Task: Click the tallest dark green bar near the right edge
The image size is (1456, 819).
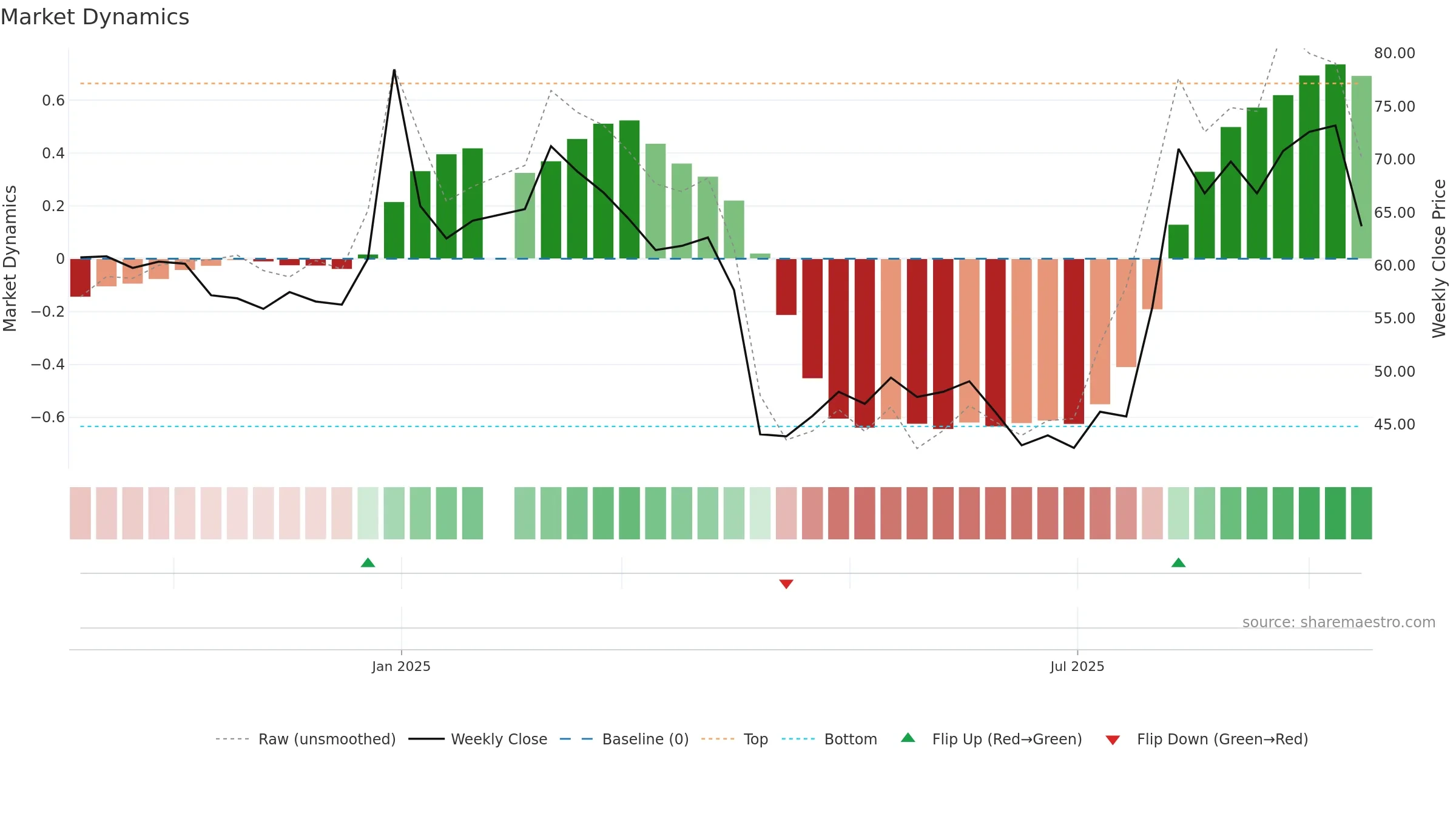Action: pyautogui.click(x=1335, y=161)
